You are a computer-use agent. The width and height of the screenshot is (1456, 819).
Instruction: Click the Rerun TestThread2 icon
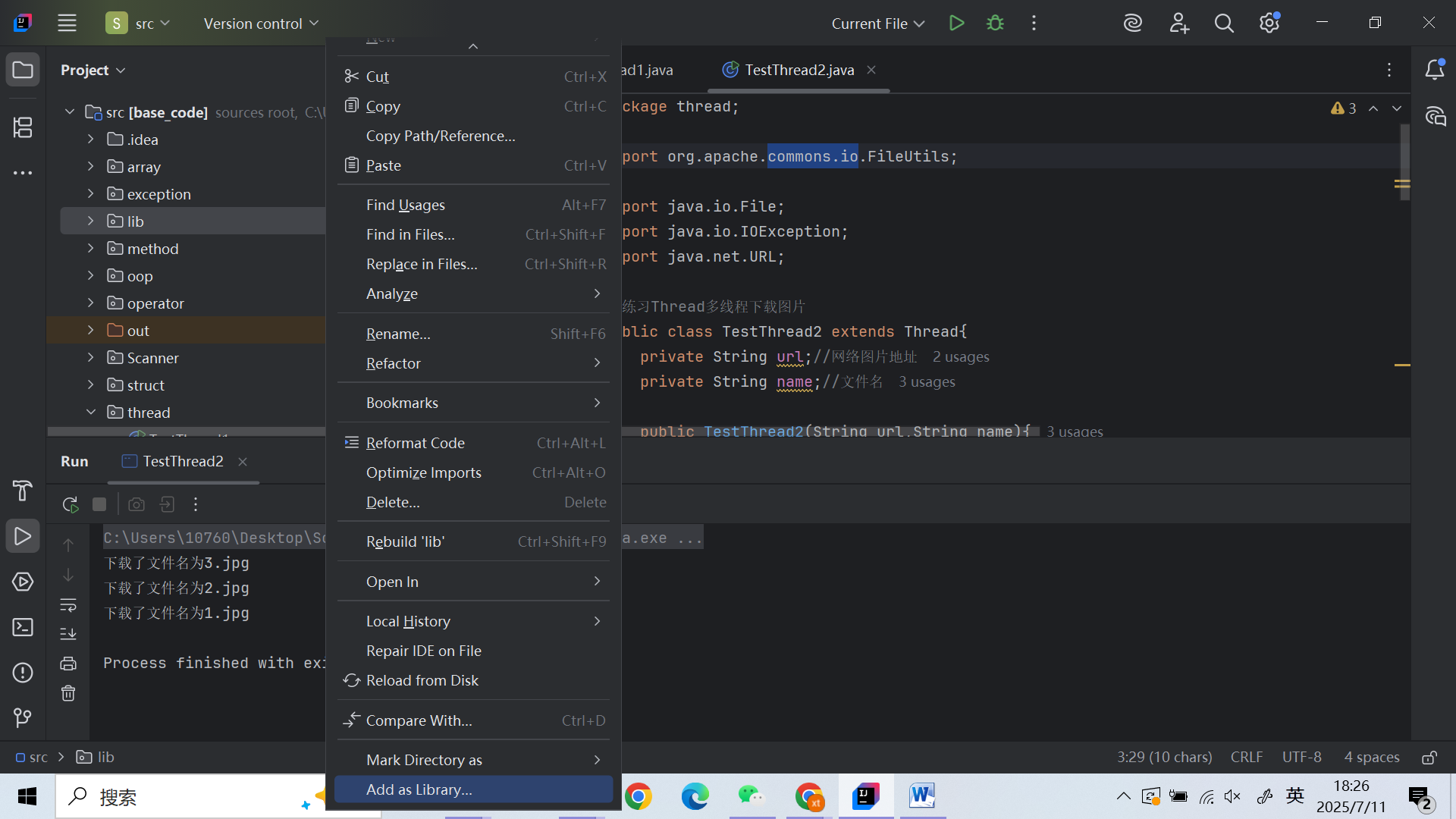tap(71, 504)
